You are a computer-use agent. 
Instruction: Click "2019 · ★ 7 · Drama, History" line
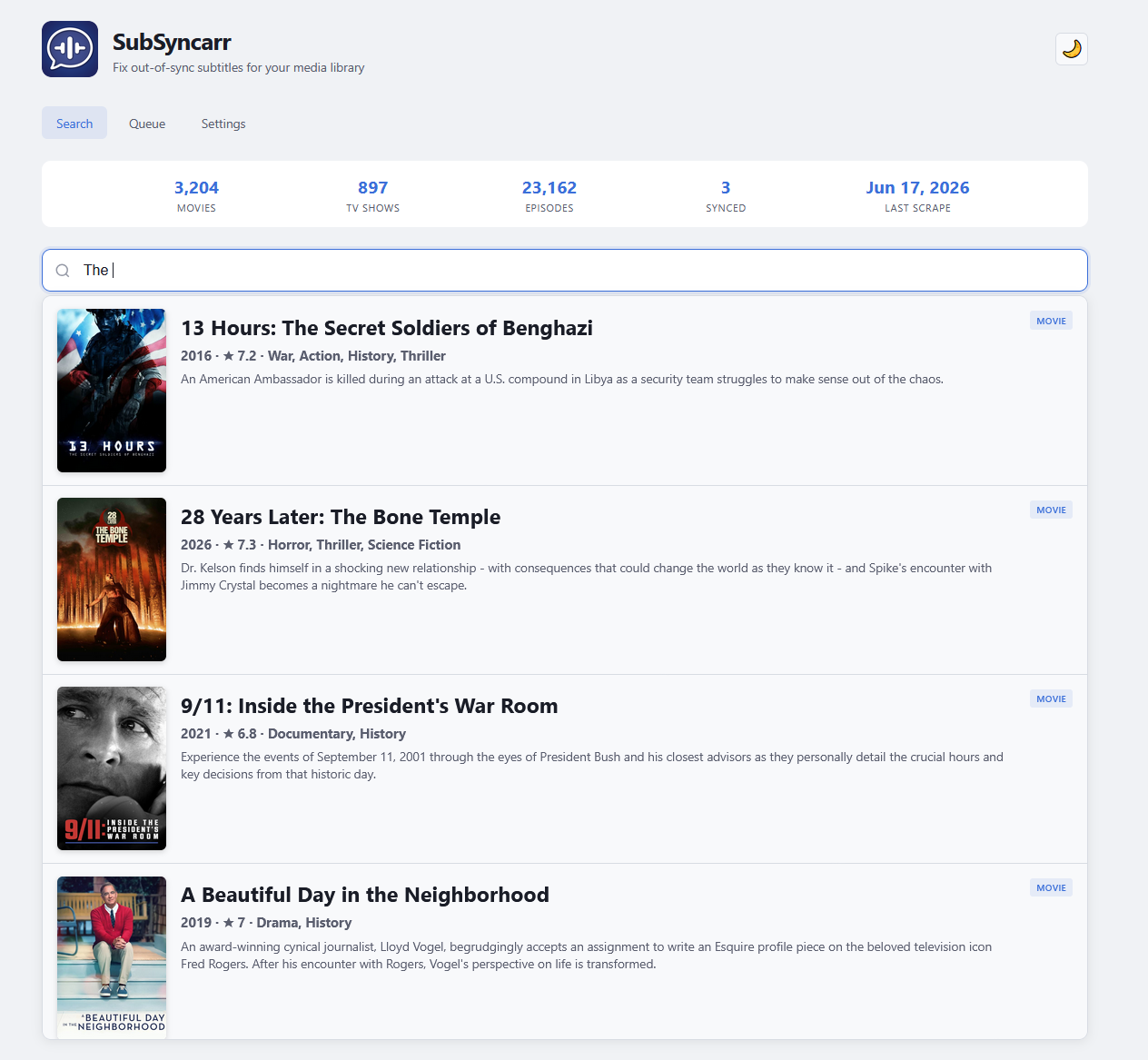coord(266,923)
